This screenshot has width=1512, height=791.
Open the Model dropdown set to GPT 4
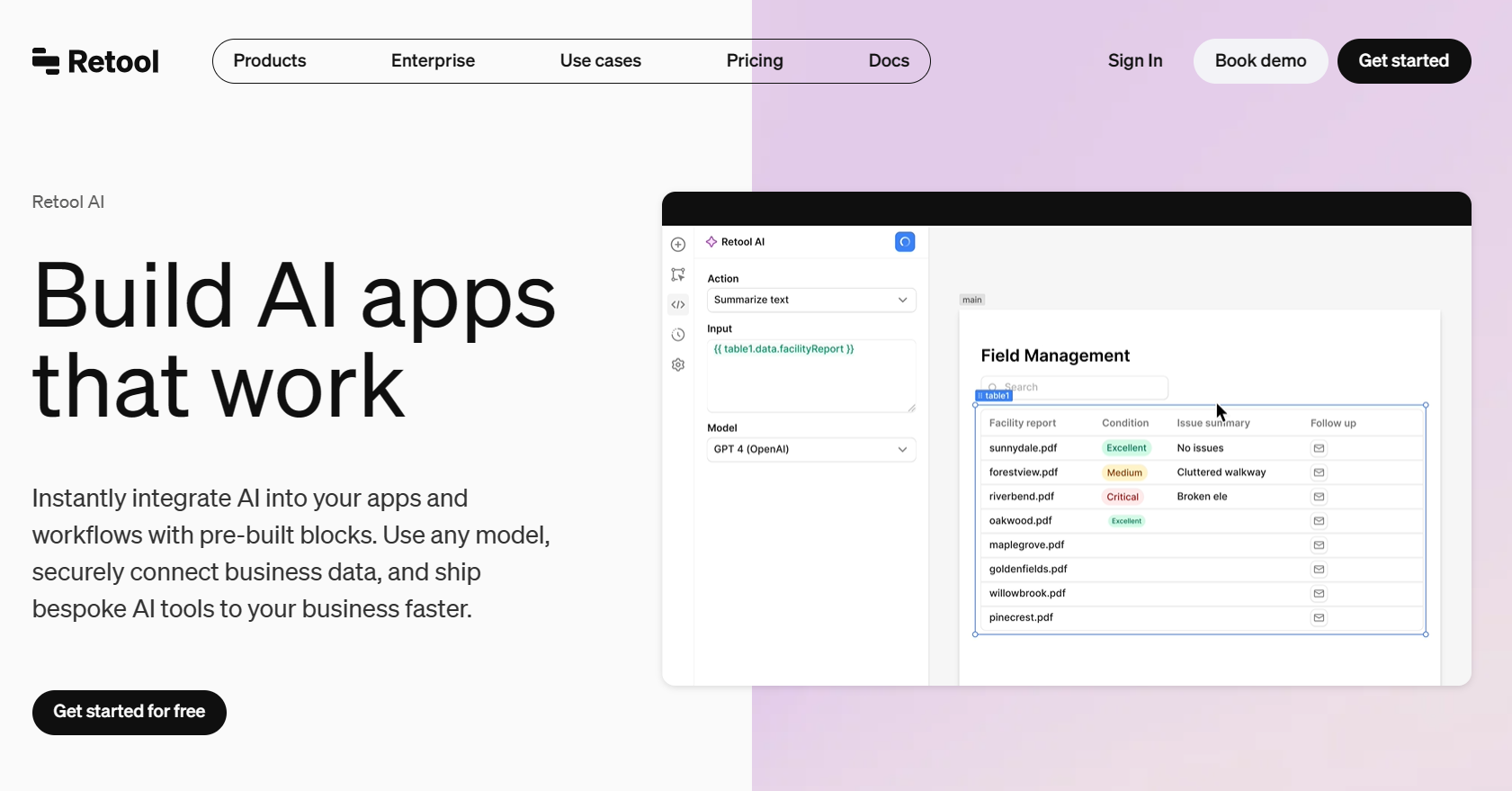[810, 449]
